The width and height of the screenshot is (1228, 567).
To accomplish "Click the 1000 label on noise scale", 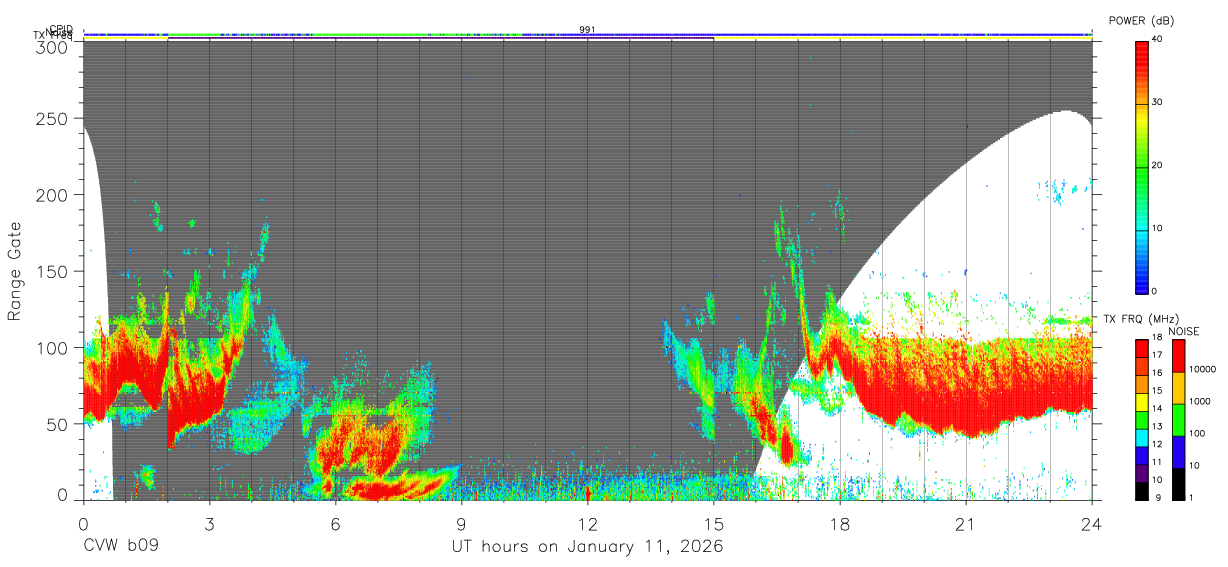I will pyautogui.click(x=1198, y=400).
